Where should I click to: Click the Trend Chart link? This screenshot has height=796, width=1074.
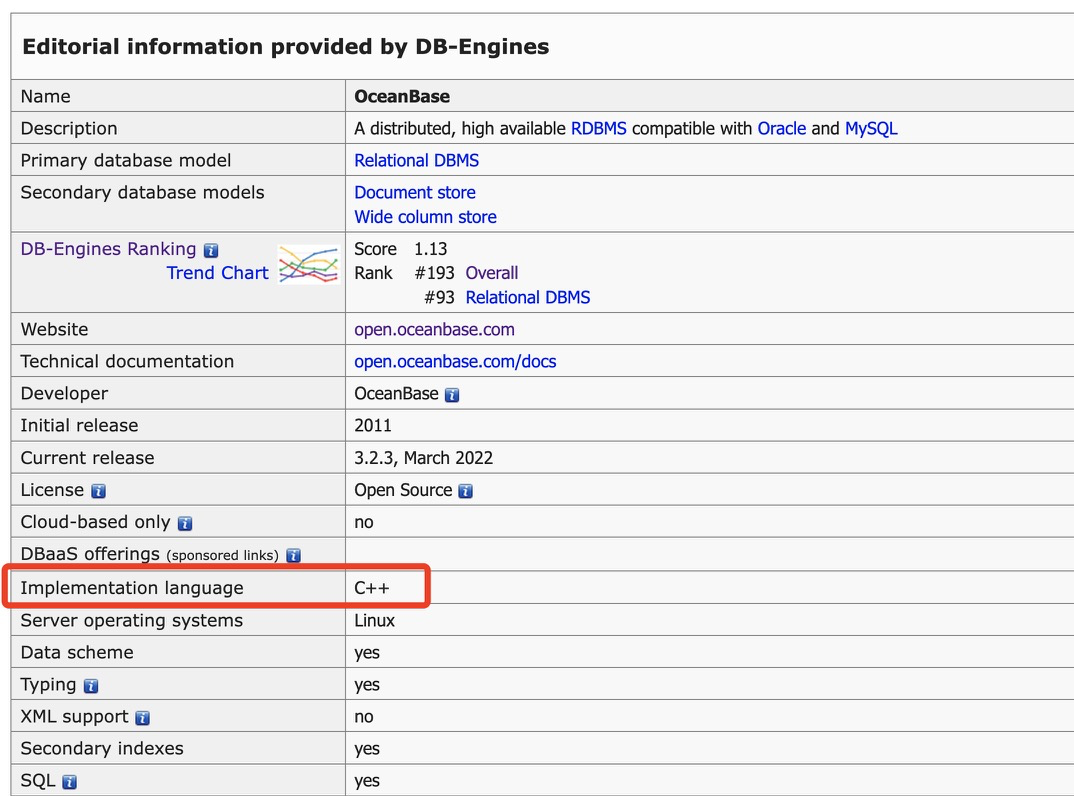click(218, 273)
